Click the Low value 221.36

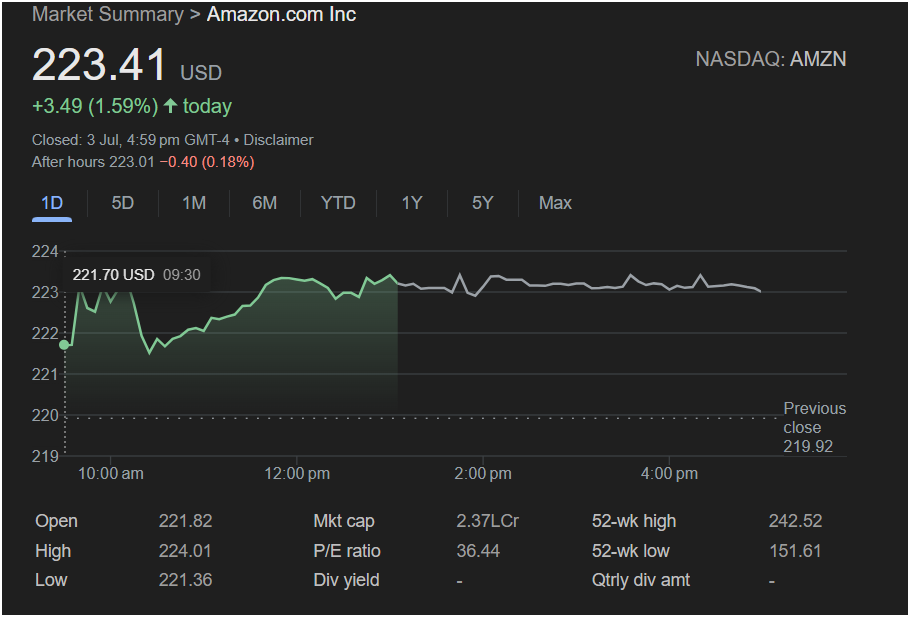186,580
